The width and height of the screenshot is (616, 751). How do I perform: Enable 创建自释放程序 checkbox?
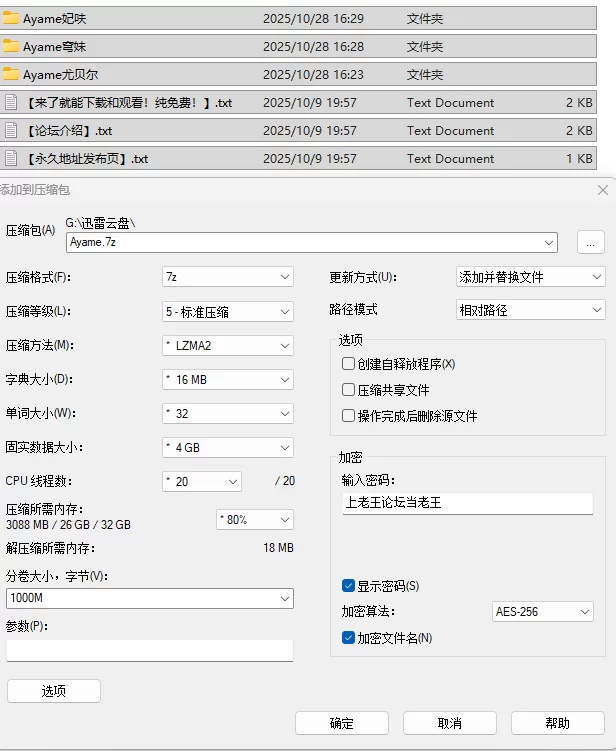click(x=349, y=364)
